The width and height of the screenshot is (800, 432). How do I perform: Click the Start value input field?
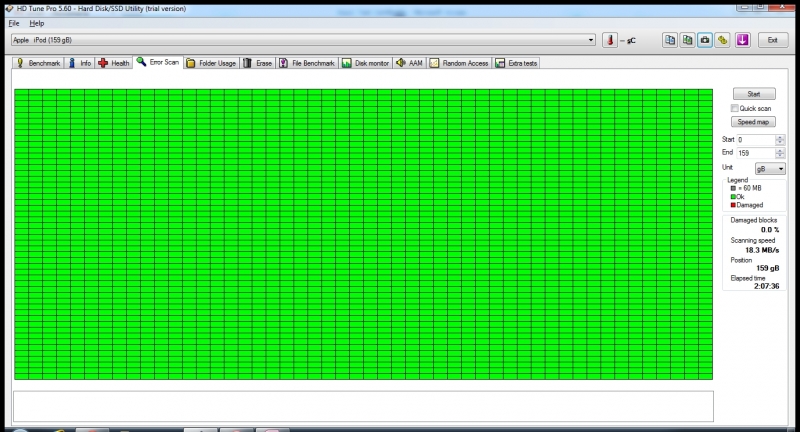point(756,140)
